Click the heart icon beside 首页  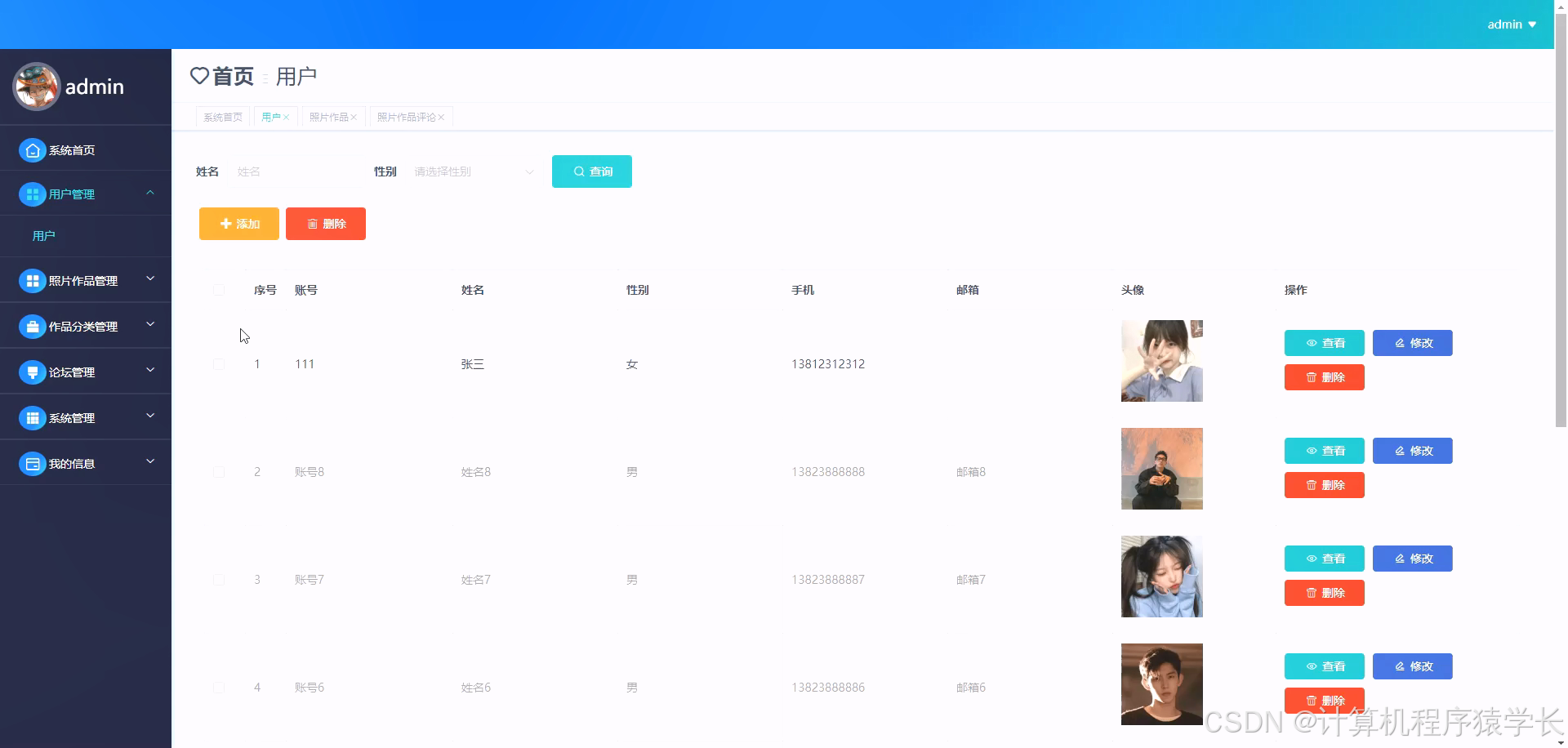click(x=199, y=76)
